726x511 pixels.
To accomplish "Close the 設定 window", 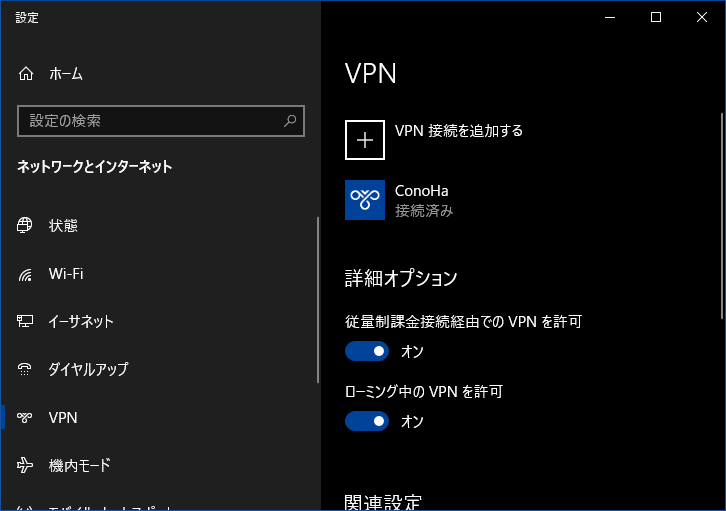I will tap(701, 18).
